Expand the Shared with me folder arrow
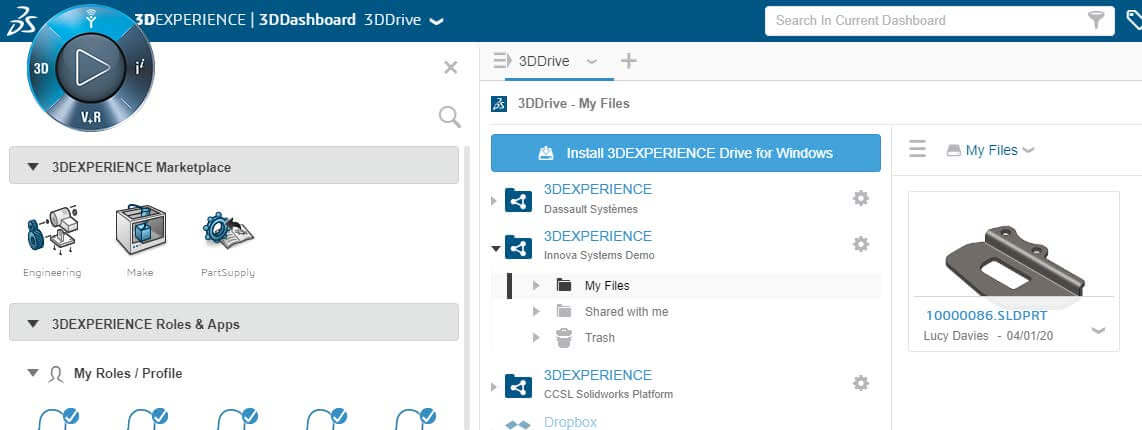Image resolution: width=1142 pixels, height=430 pixels. 537,312
